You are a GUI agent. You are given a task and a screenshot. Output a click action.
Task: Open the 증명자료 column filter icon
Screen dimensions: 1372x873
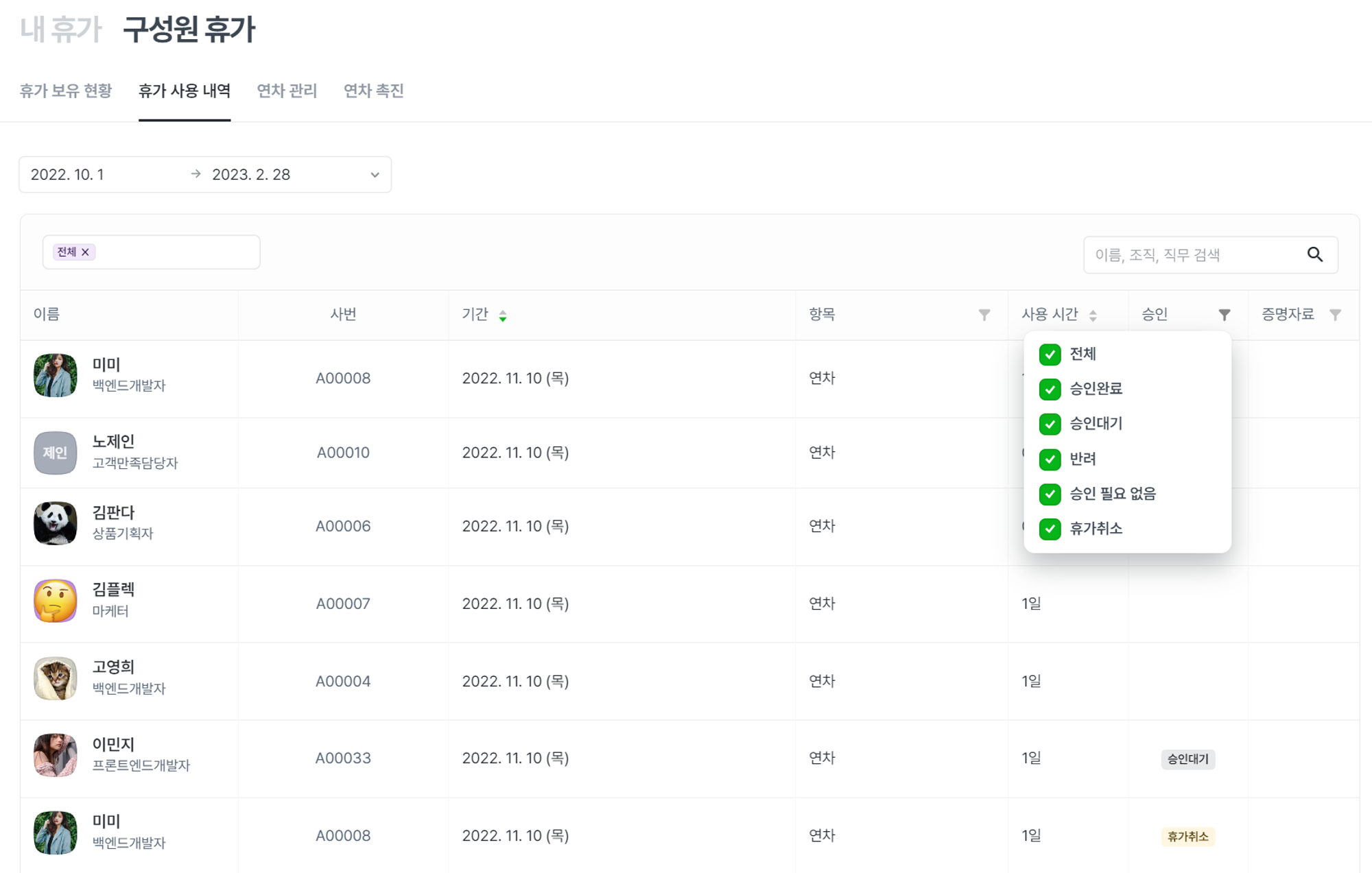click(x=1335, y=315)
